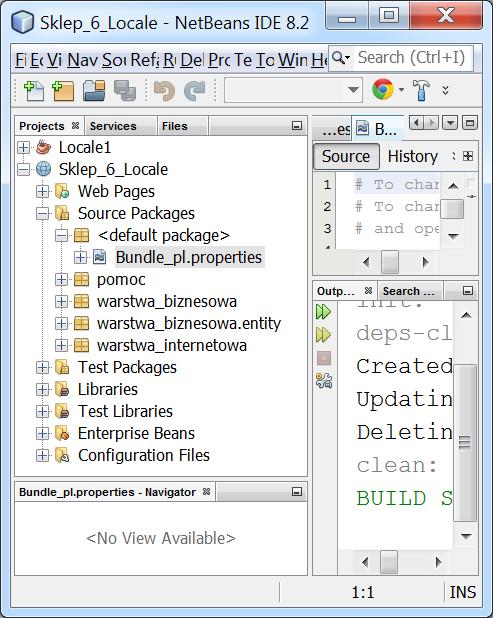
Task: Open the browser selection dropdown arrow
Action: tap(401, 89)
